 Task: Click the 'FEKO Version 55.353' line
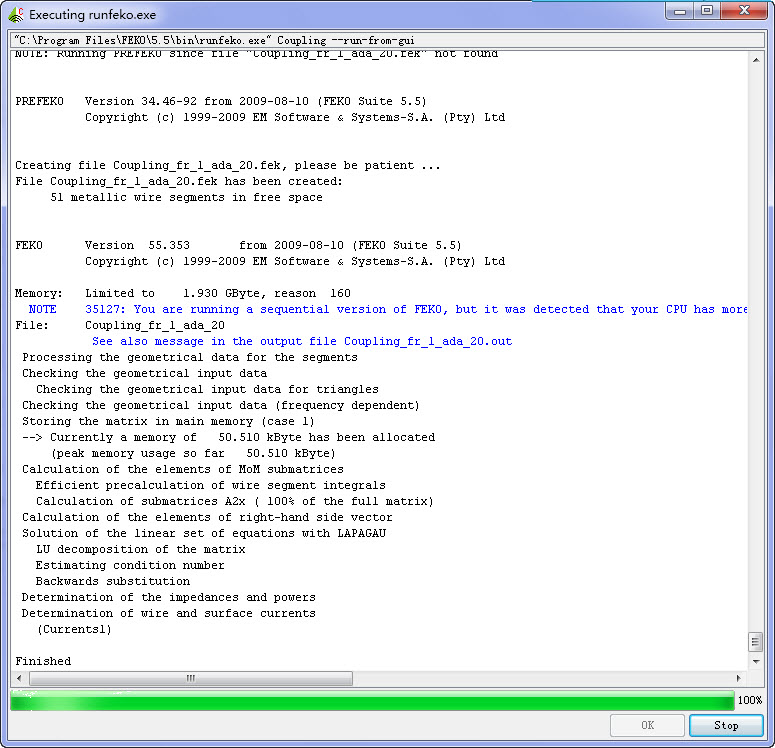(x=238, y=245)
